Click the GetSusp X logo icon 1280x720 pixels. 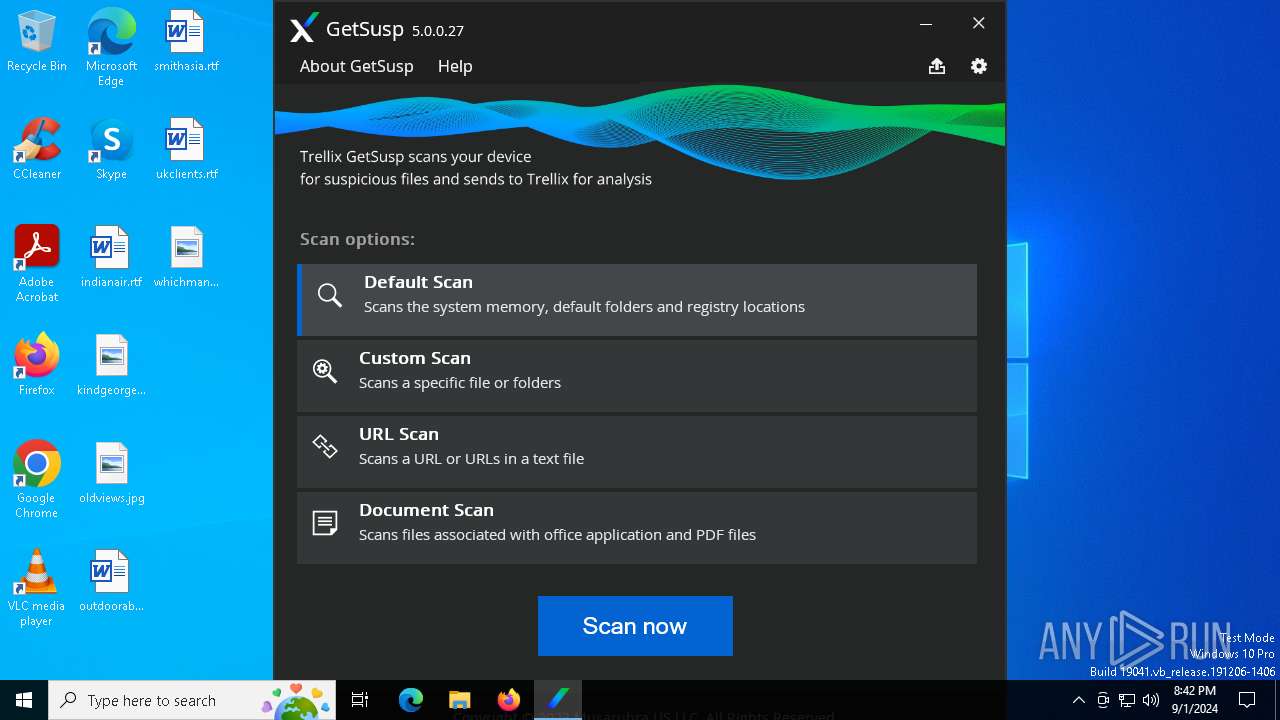pos(304,29)
